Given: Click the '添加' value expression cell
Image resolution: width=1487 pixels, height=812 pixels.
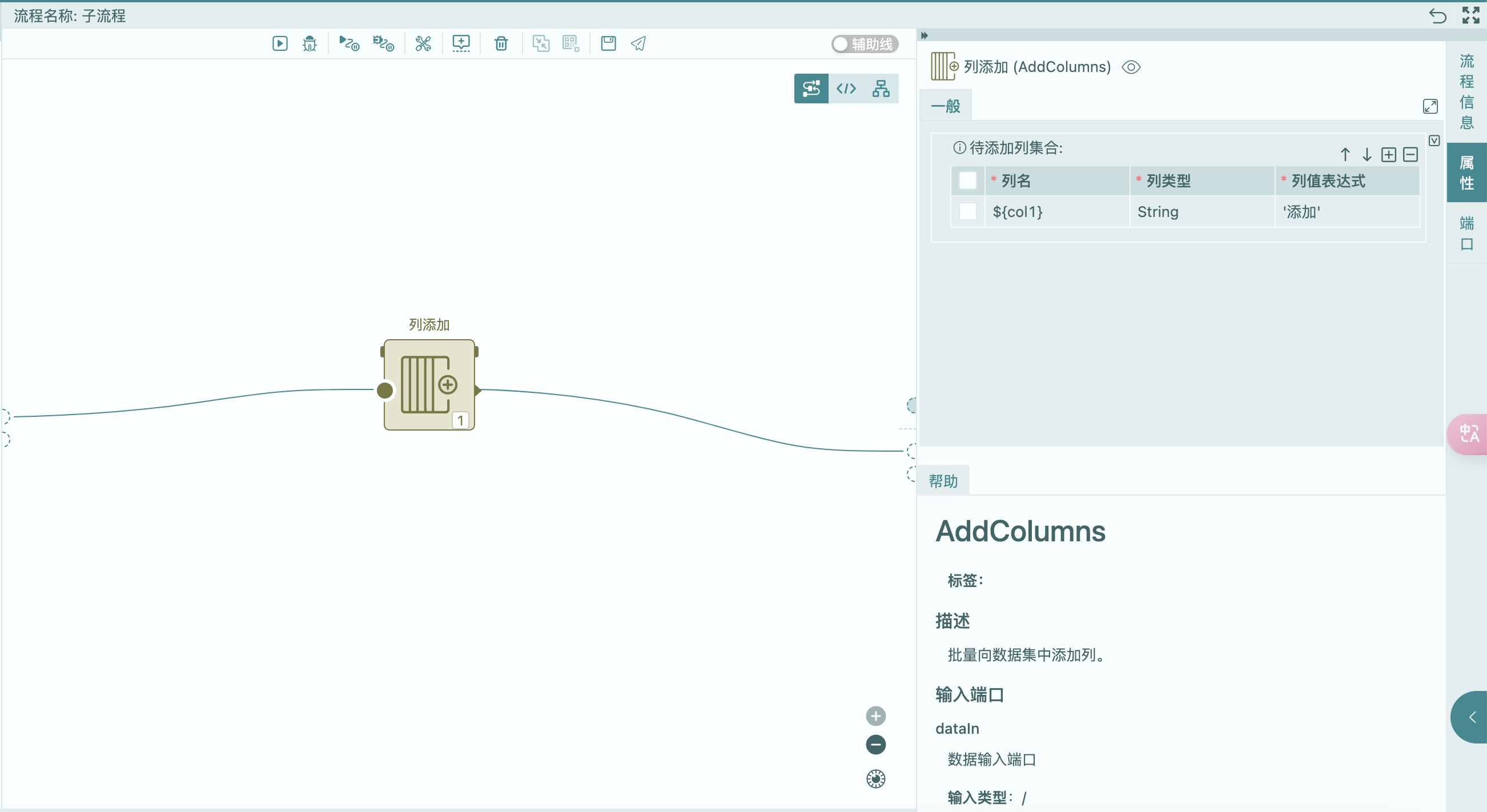Looking at the screenshot, I should [1347, 212].
